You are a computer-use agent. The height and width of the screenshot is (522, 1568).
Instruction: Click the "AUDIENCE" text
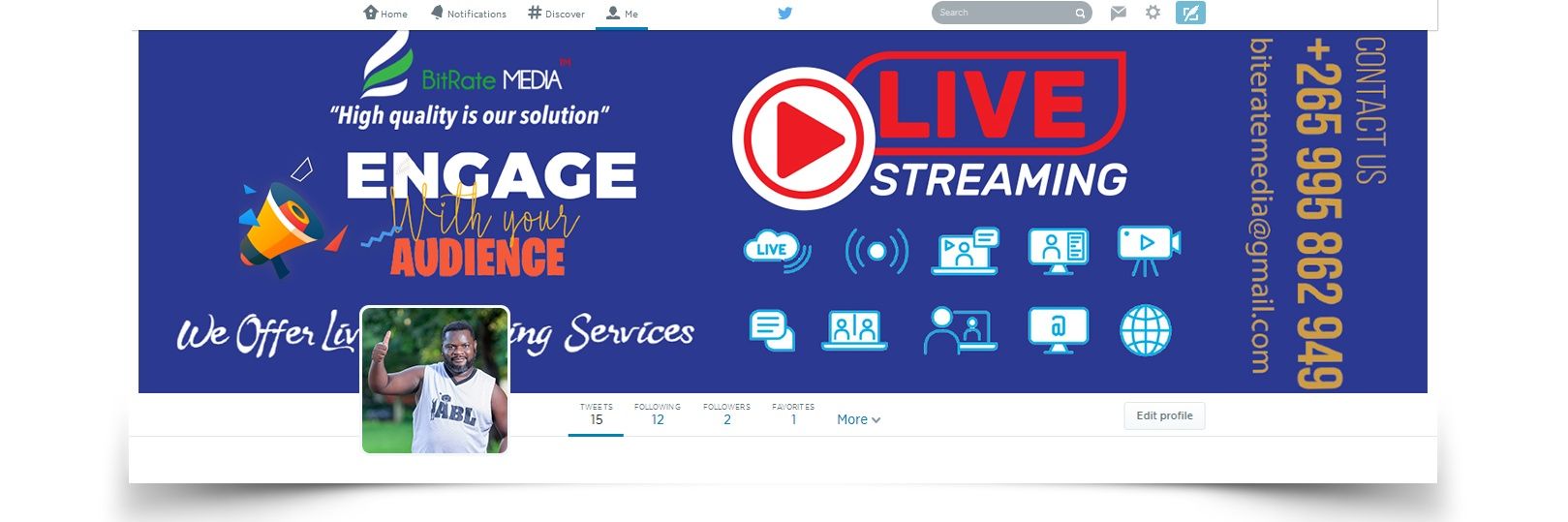(x=477, y=257)
